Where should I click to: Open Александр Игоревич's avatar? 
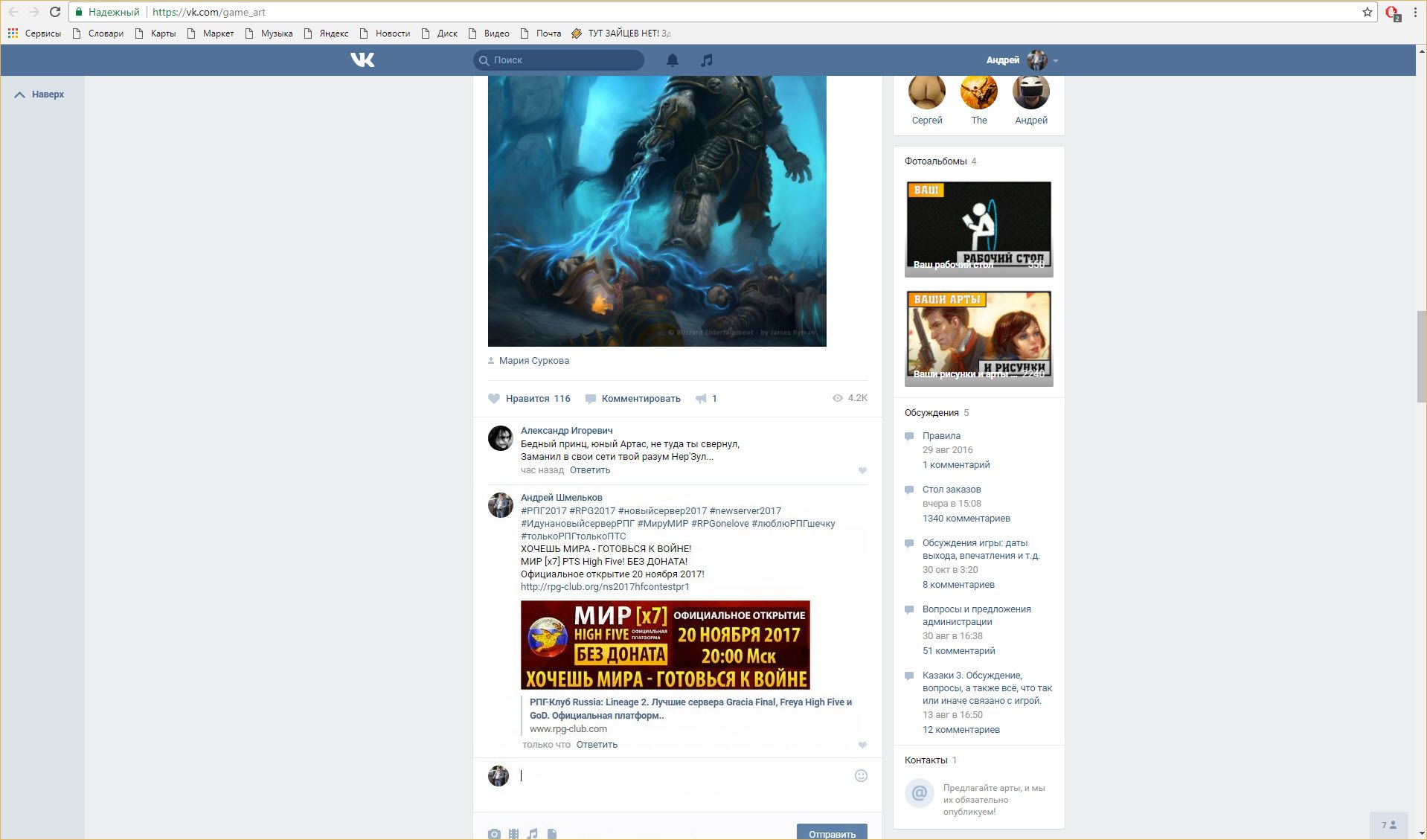[x=500, y=438]
